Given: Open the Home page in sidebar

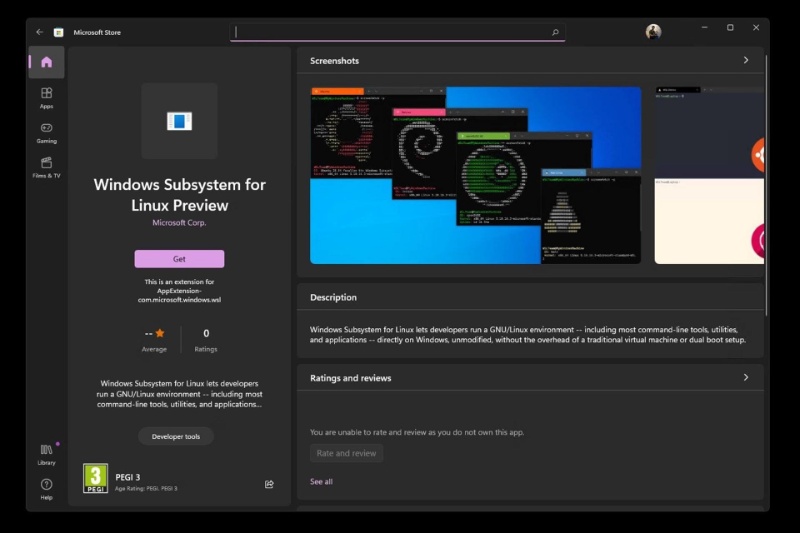Looking at the screenshot, I should tap(46, 62).
